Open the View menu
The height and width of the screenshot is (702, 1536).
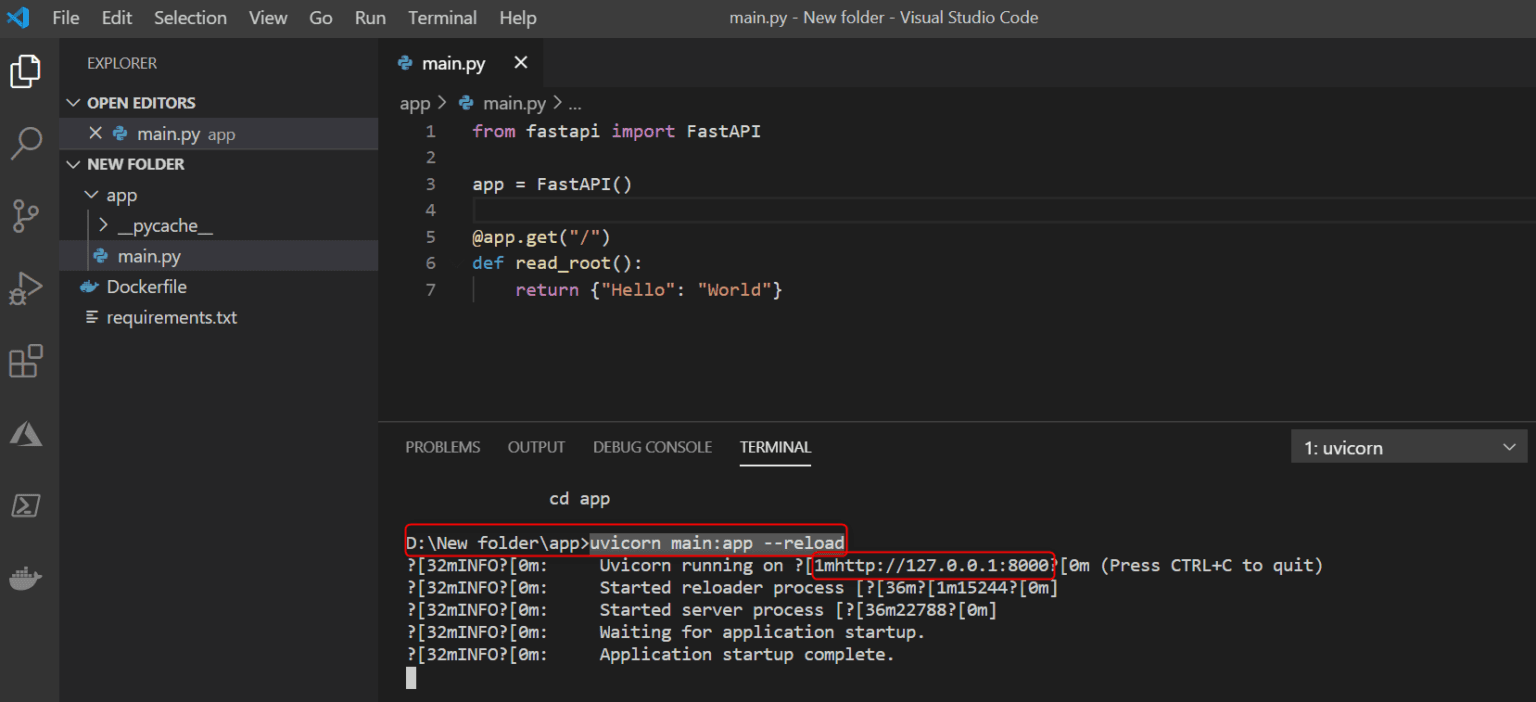tap(268, 18)
